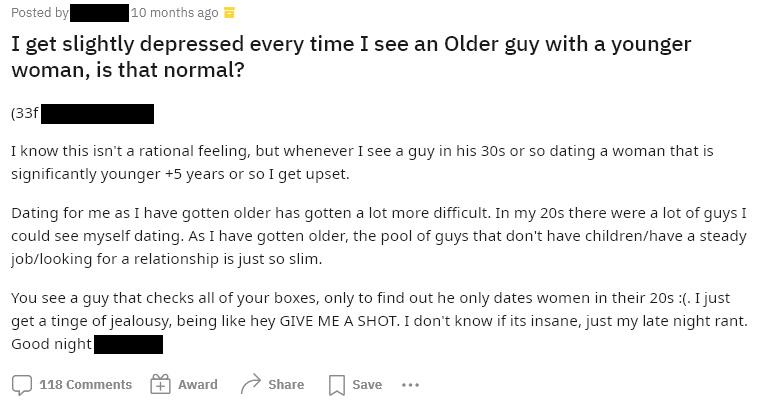This screenshot has width=761, height=408.
Task: Click the paragraph starting 'I know this isn't'
Action: click(x=362, y=162)
